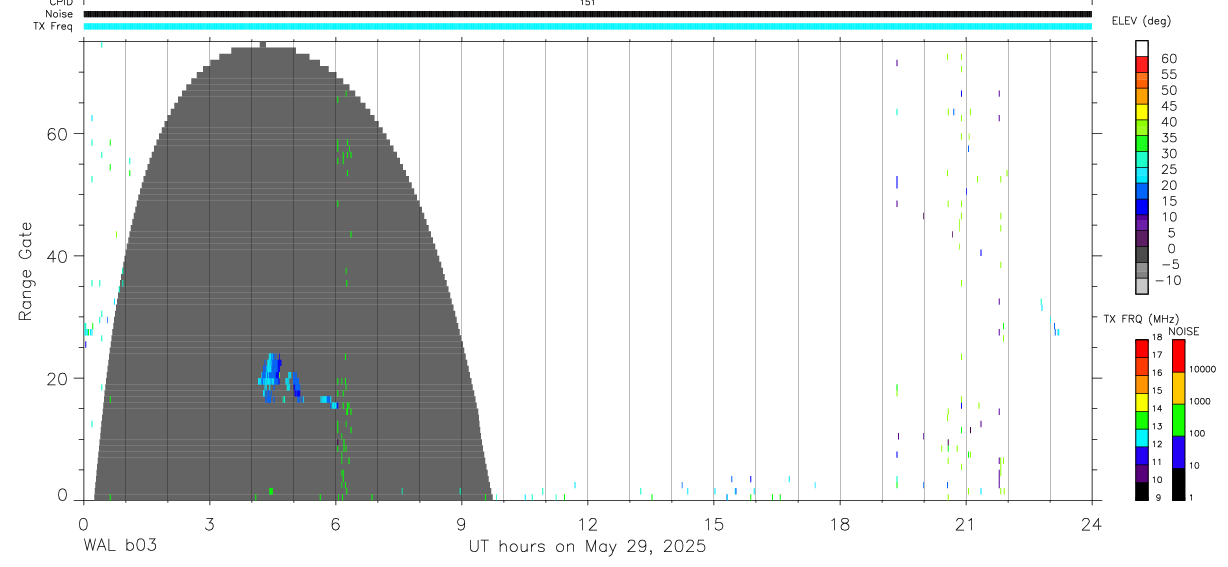Click the 'WAL b03' radar label
This screenshot has height=567, width=1228.
tap(119, 546)
